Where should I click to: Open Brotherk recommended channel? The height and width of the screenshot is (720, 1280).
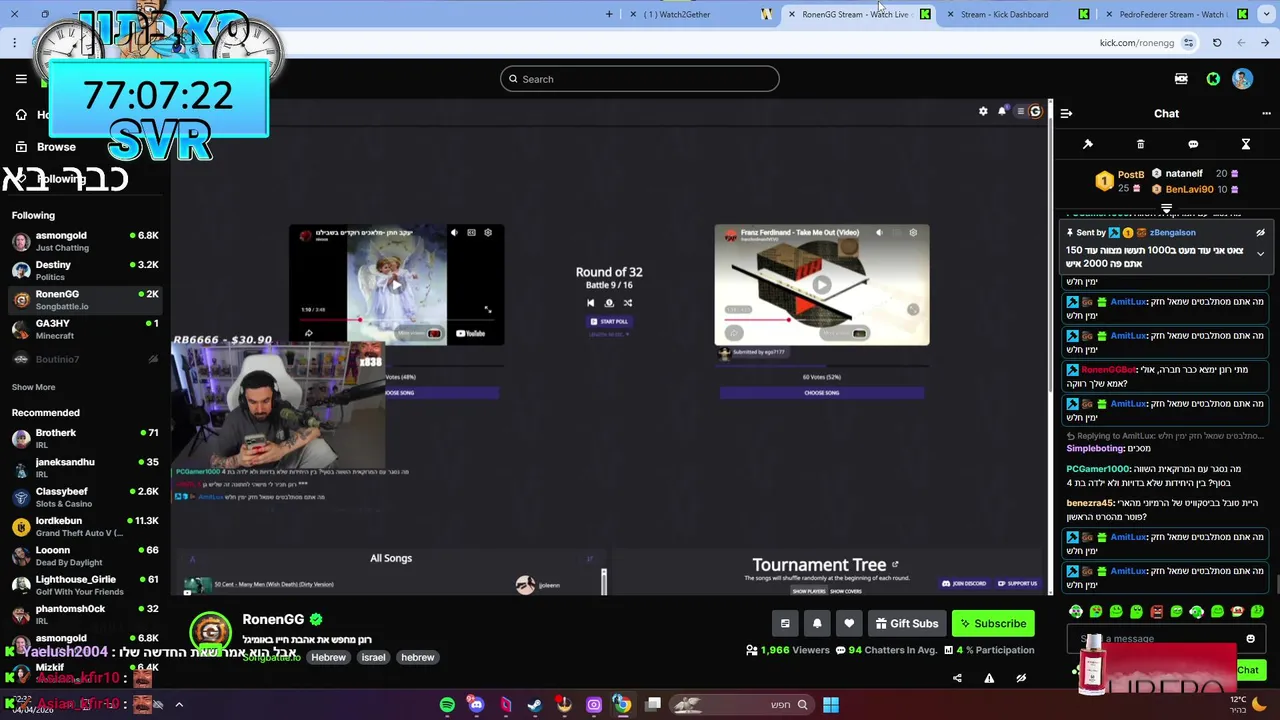pyautogui.click(x=85, y=438)
